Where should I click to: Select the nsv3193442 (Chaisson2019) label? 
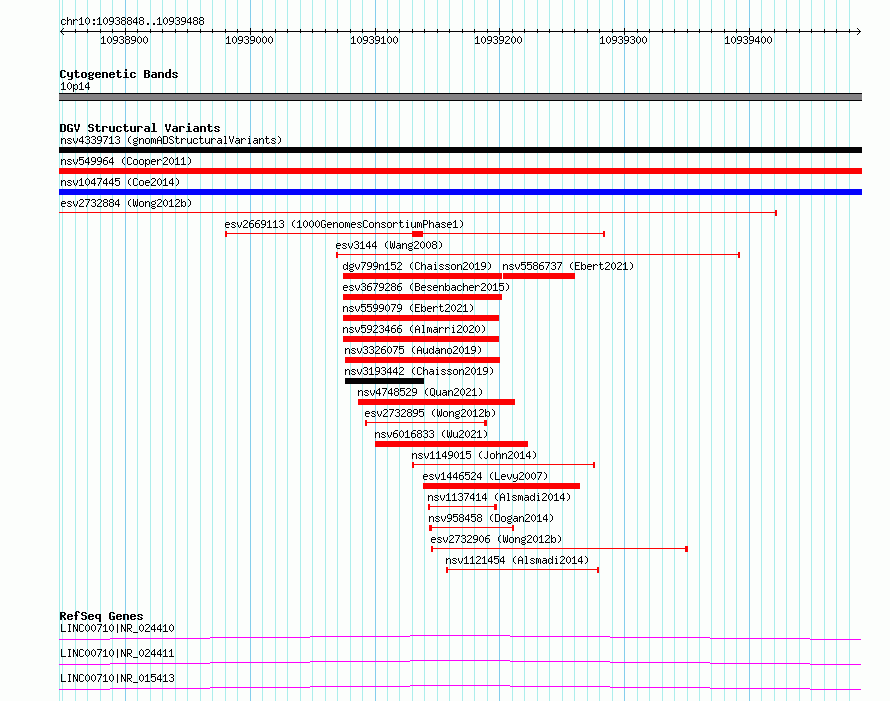click(419, 371)
